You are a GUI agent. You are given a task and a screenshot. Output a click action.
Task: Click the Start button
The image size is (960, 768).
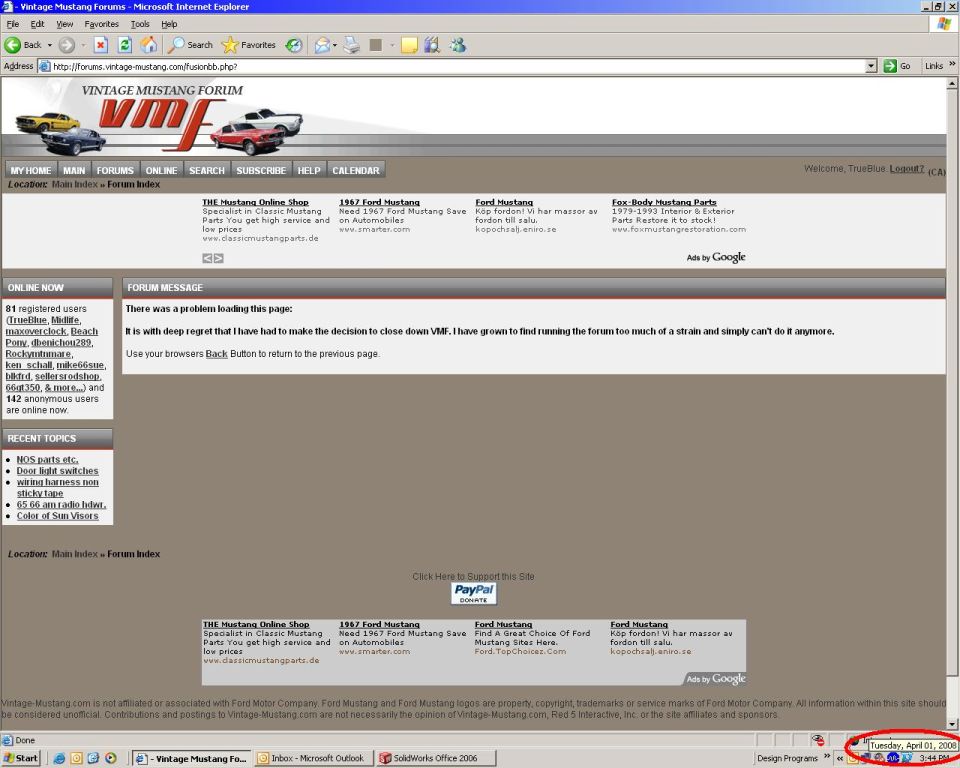[x=21, y=758]
